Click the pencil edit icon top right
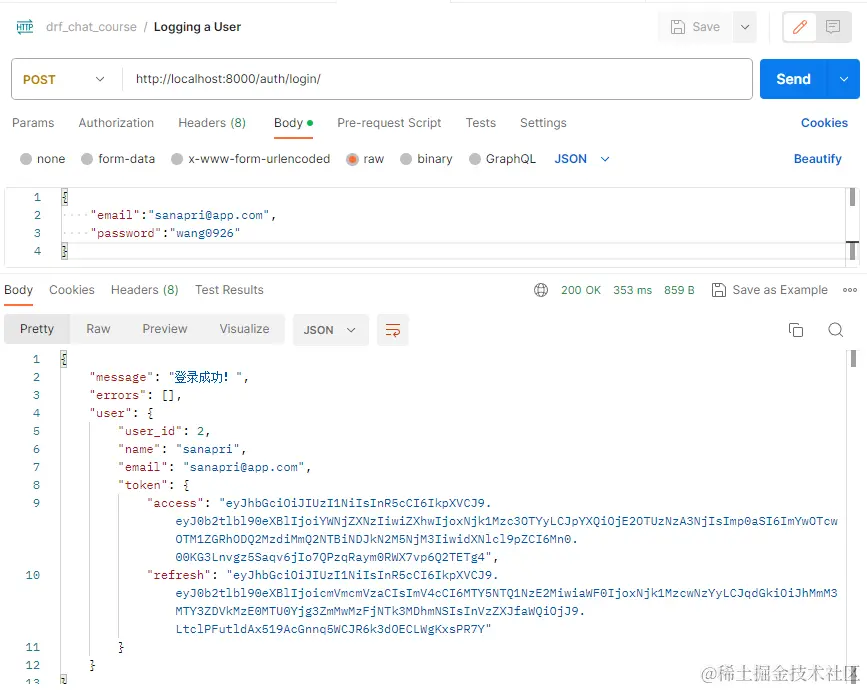 click(x=798, y=27)
